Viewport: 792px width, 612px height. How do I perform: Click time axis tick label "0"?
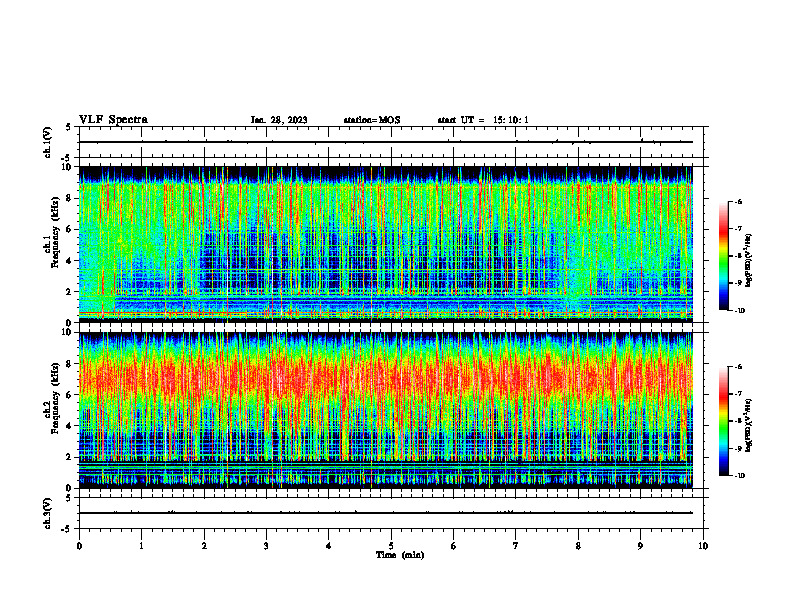click(x=79, y=546)
